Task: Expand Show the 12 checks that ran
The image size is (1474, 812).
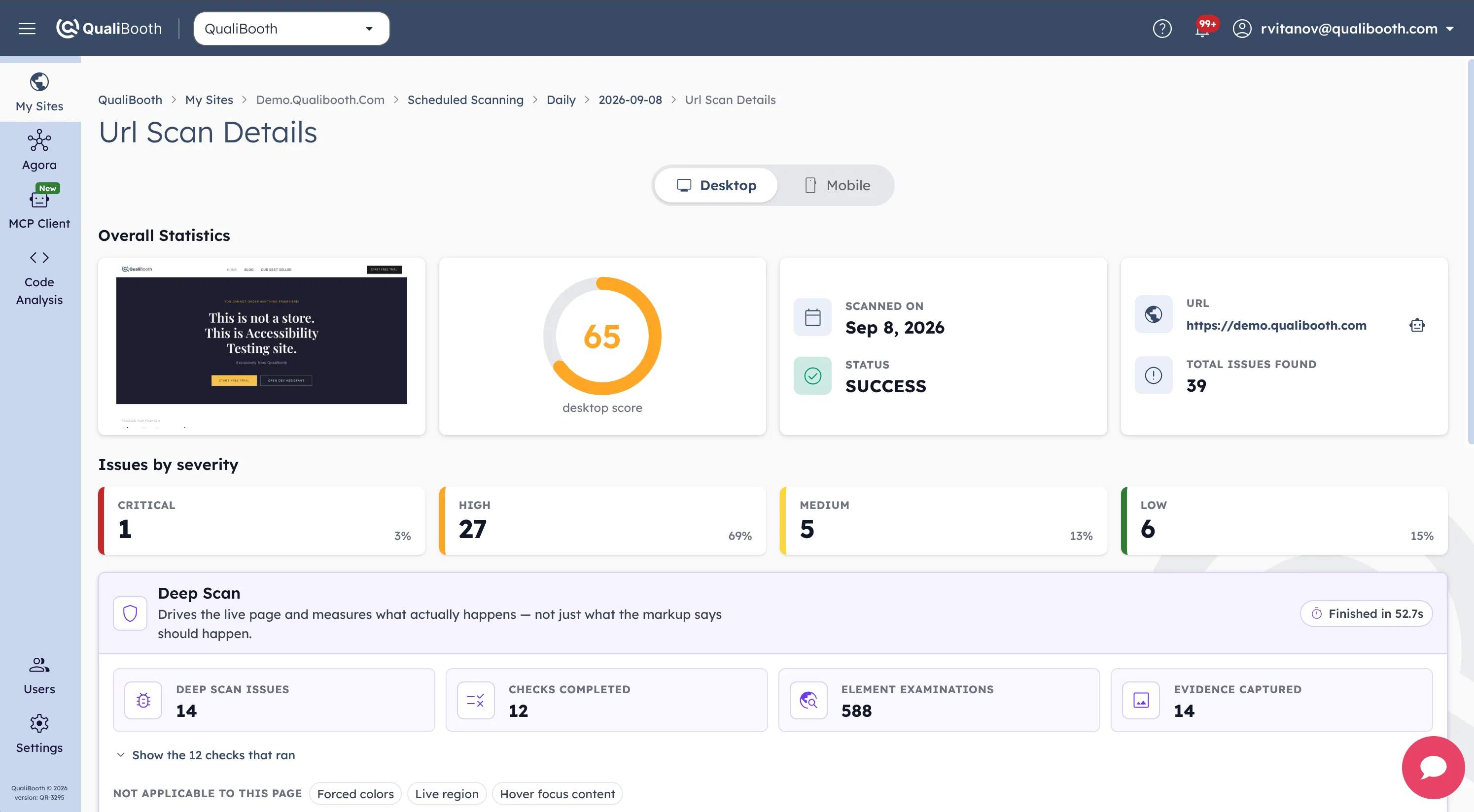Action: [x=206, y=755]
